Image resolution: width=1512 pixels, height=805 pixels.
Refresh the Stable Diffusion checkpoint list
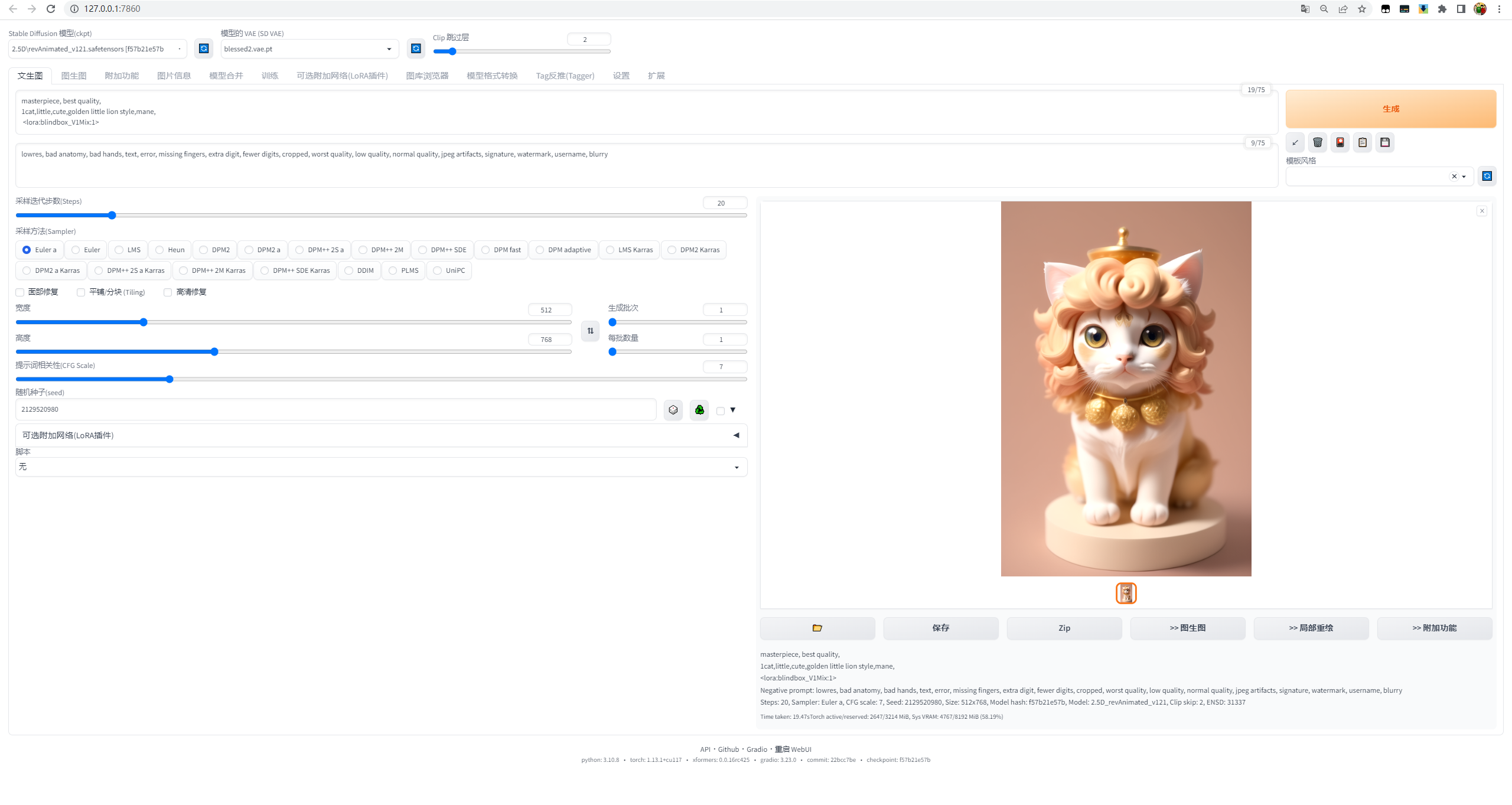(x=204, y=48)
